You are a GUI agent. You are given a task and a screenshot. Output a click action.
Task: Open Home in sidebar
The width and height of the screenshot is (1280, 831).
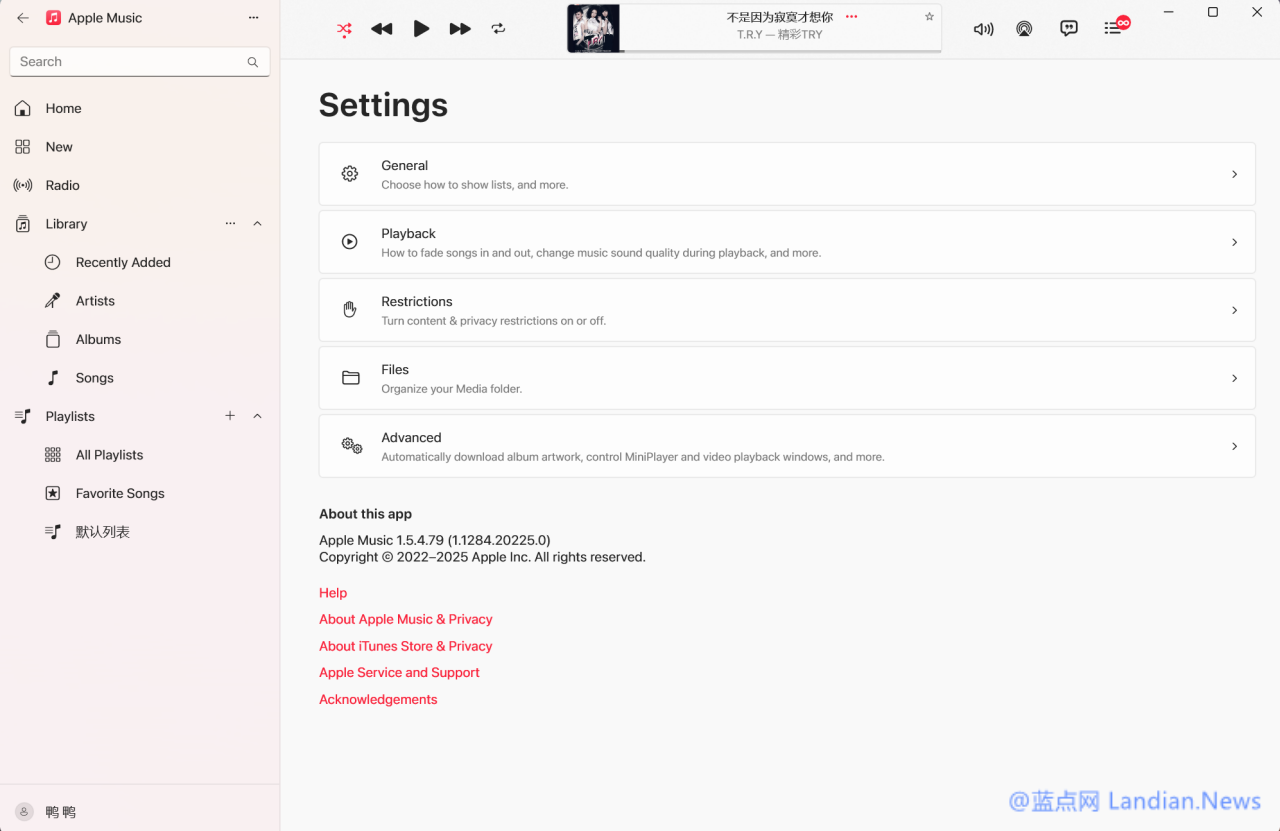pyautogui.click(x=140, y=108)
